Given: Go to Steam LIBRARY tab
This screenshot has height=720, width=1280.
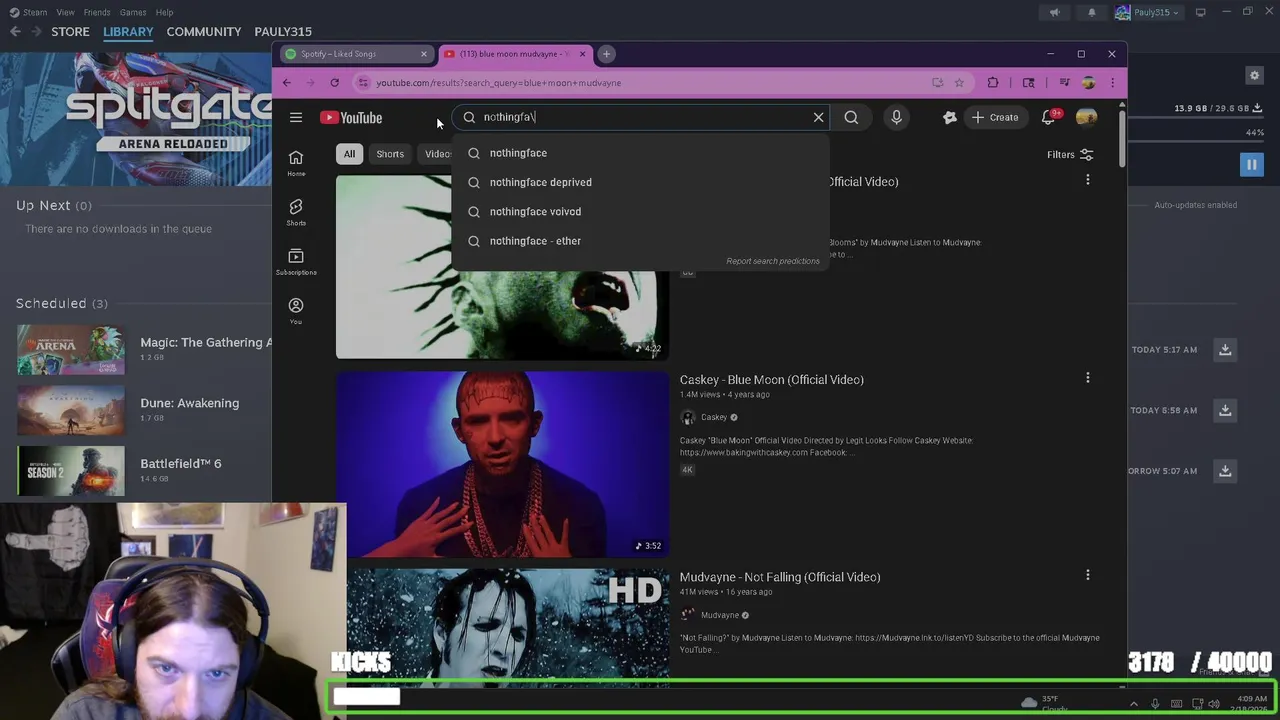Looking at the screenshot, I should click(128, 31).
